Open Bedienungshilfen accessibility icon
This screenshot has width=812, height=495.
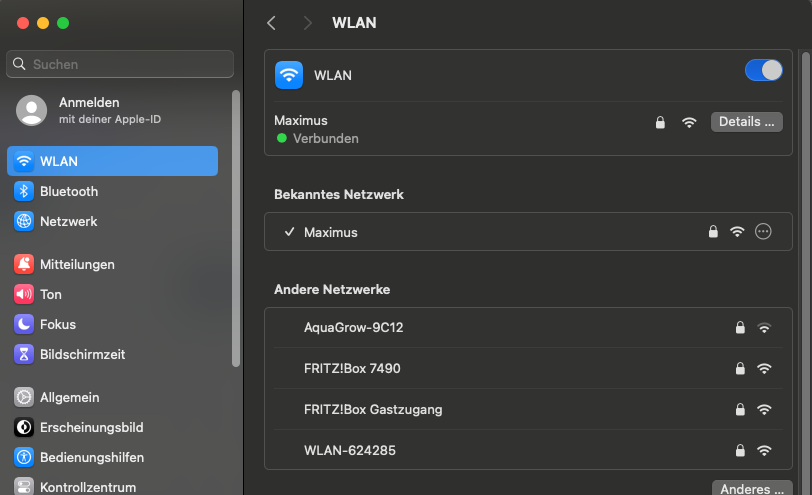pyautogui.click(x=24, y=457)
